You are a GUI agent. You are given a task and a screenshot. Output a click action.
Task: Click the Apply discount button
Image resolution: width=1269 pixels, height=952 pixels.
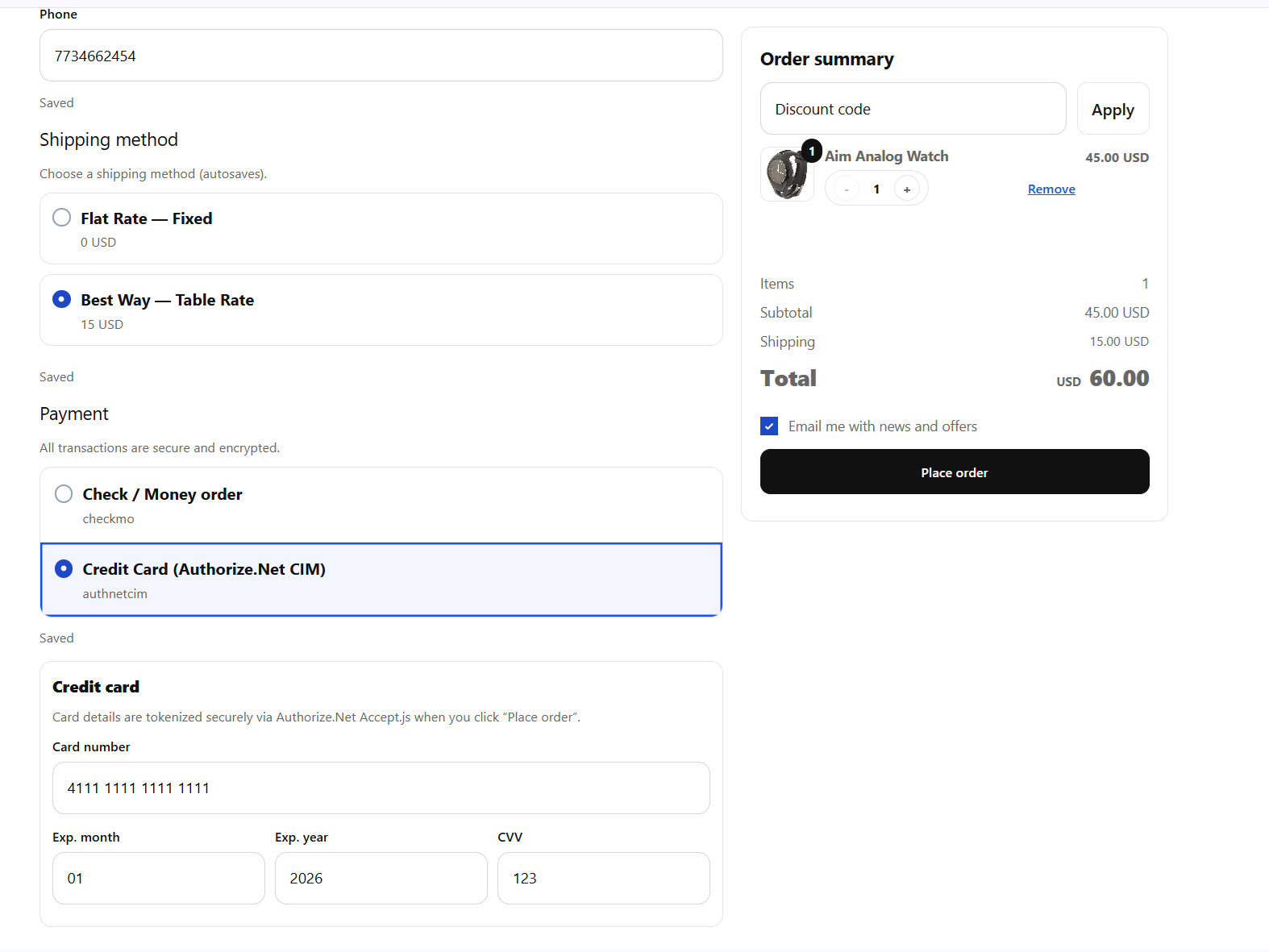[1113, 109]
